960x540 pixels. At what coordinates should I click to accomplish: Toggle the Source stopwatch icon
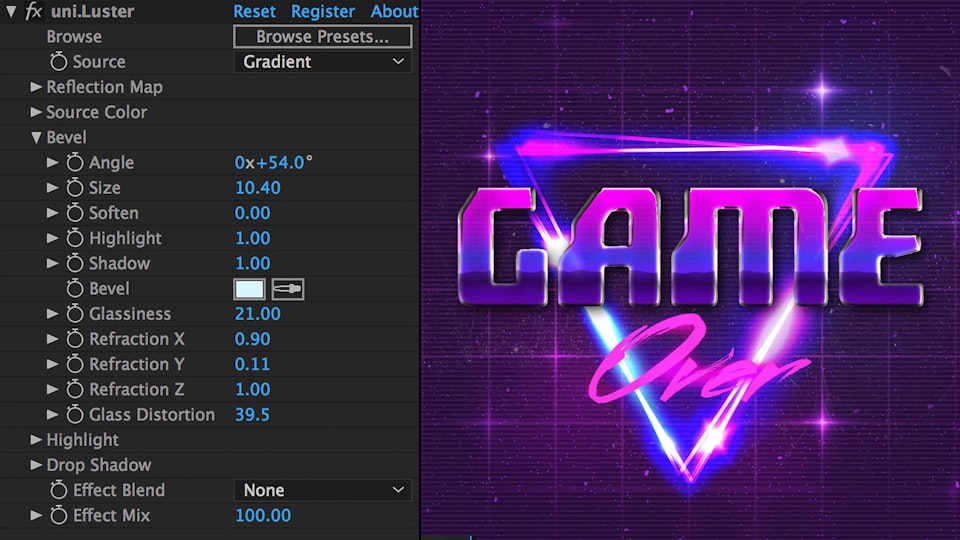[x=58, y=62]
